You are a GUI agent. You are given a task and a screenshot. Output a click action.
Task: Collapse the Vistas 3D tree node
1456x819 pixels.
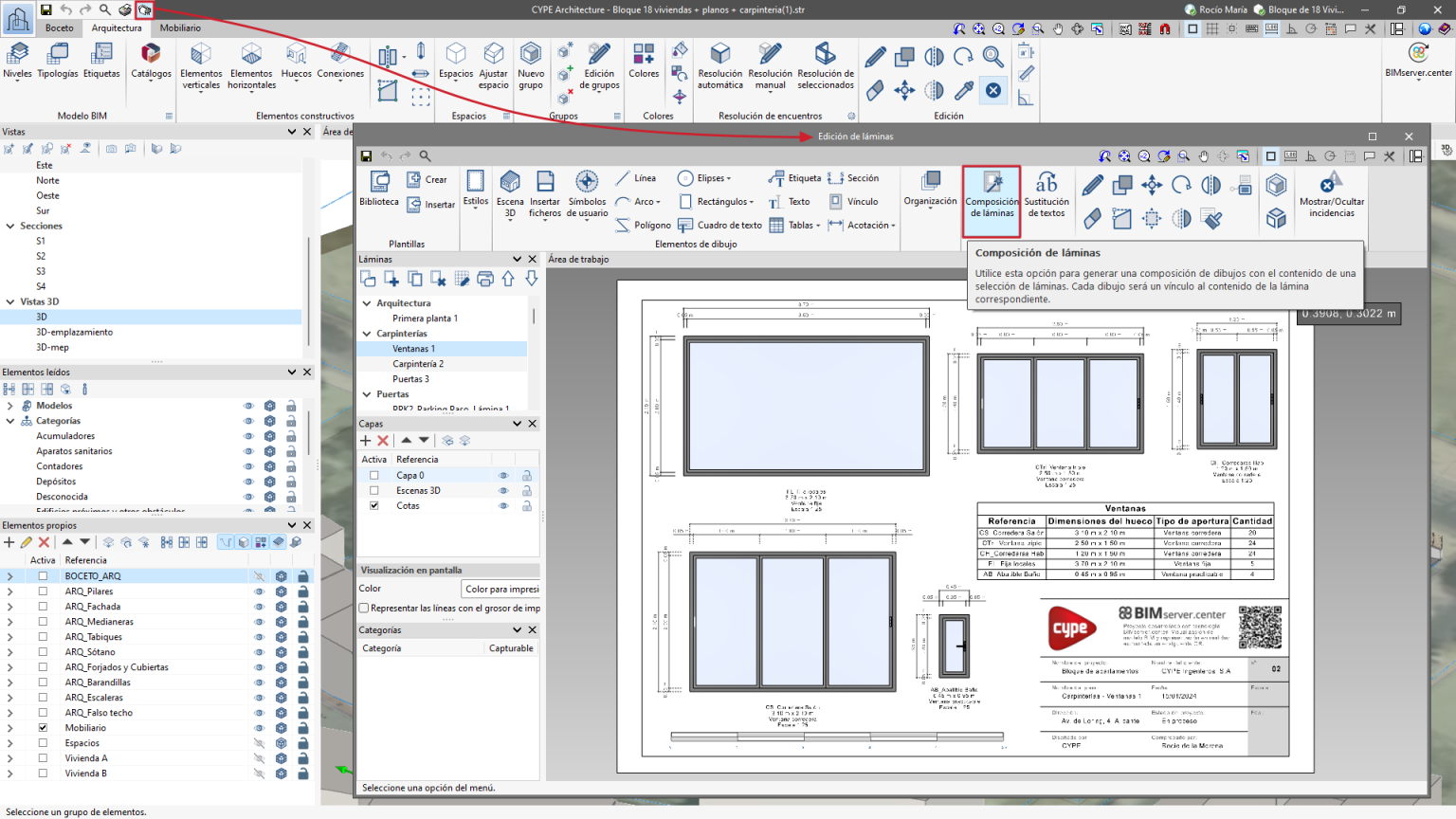[x=10, y=302]
